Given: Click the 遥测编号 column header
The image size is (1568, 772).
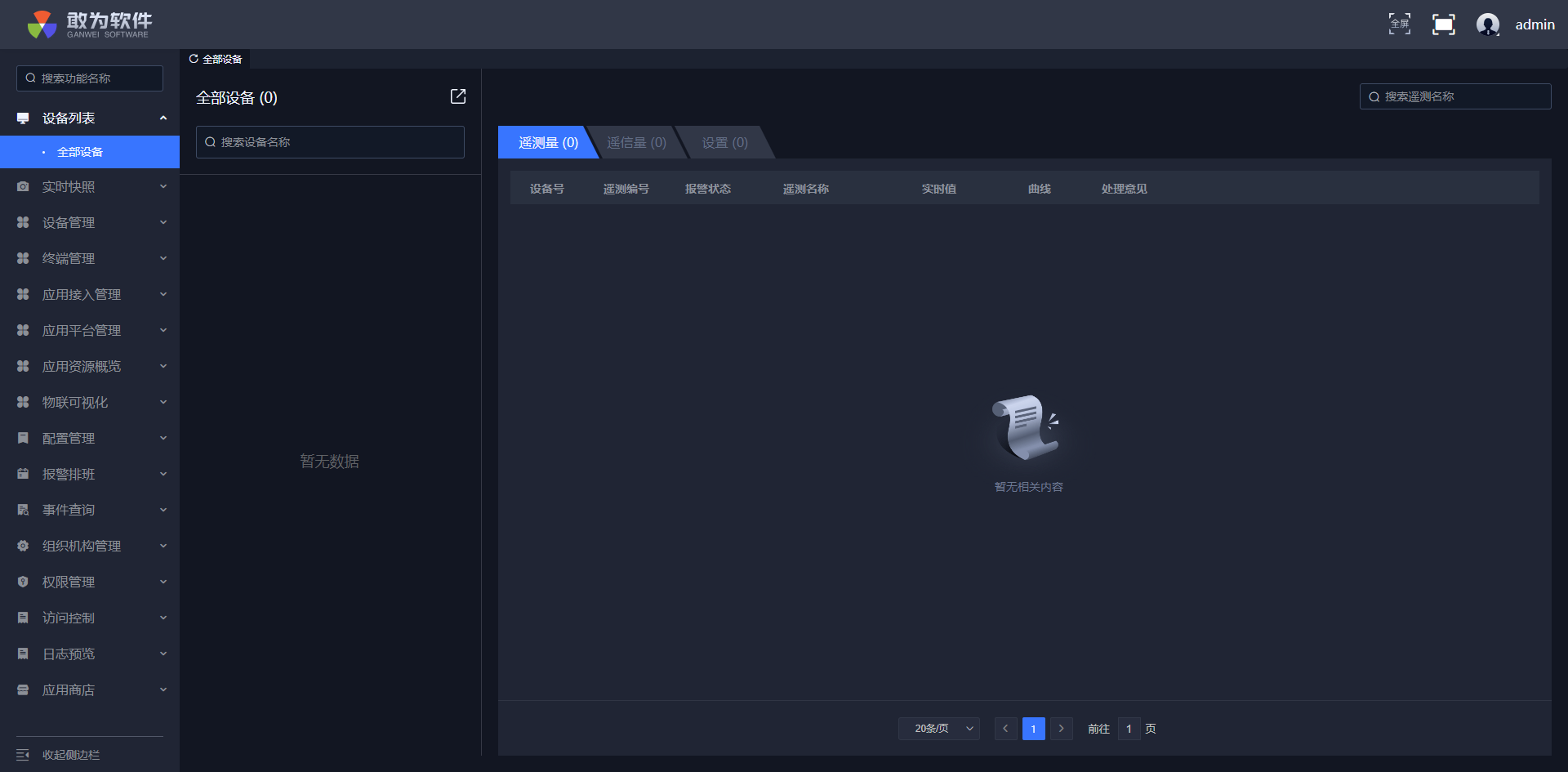Looking at the screenshot, I should point(626,189).
